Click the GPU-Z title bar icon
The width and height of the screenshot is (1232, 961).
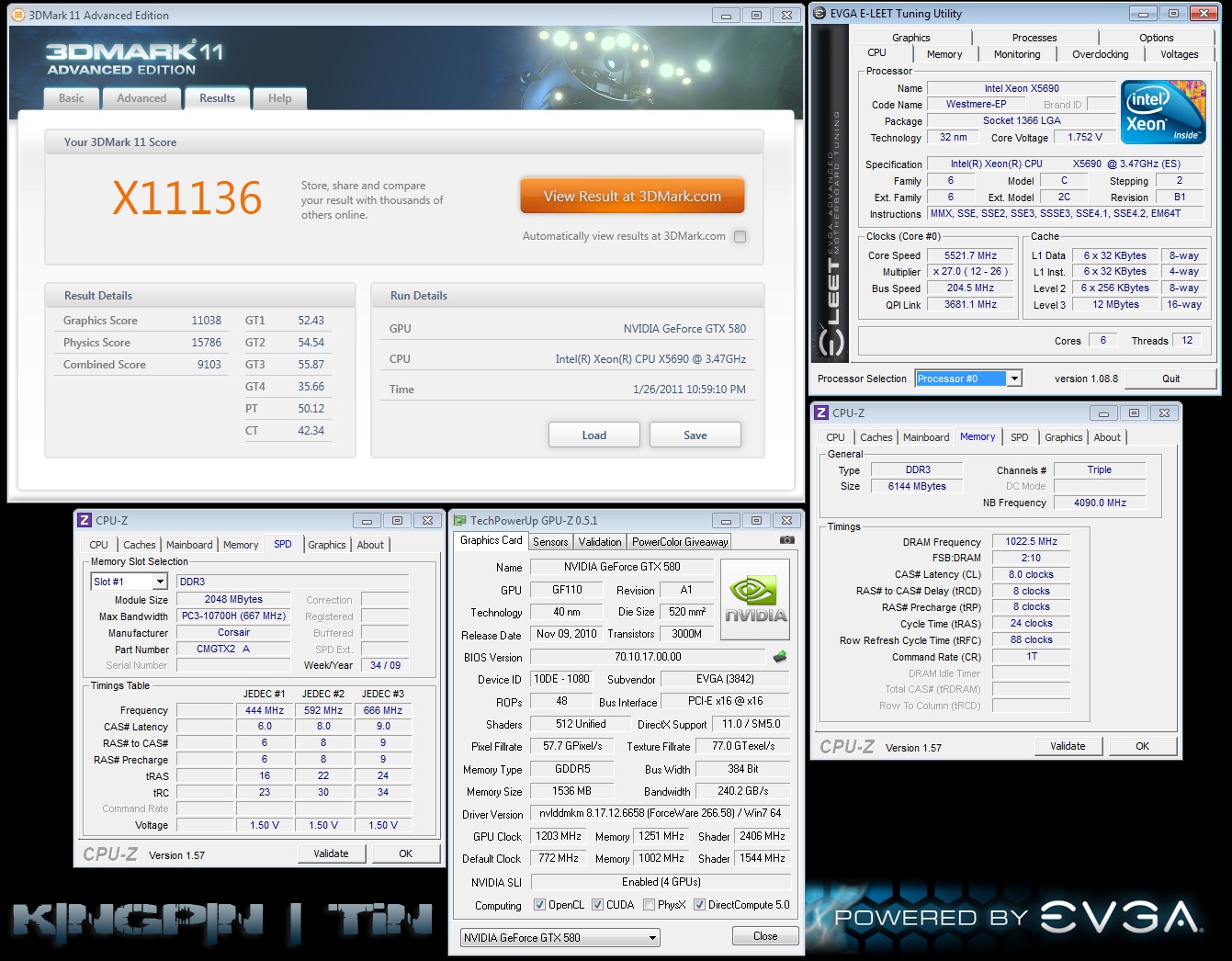pos(461,520)
